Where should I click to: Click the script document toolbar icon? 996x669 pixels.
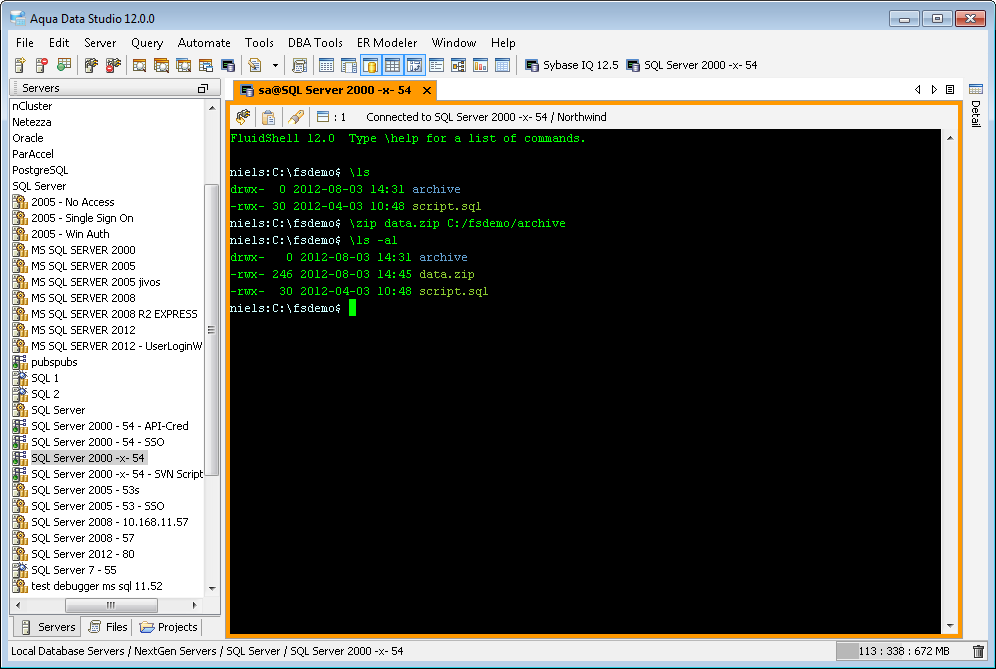pyautogui.click(x=255, y=65)
